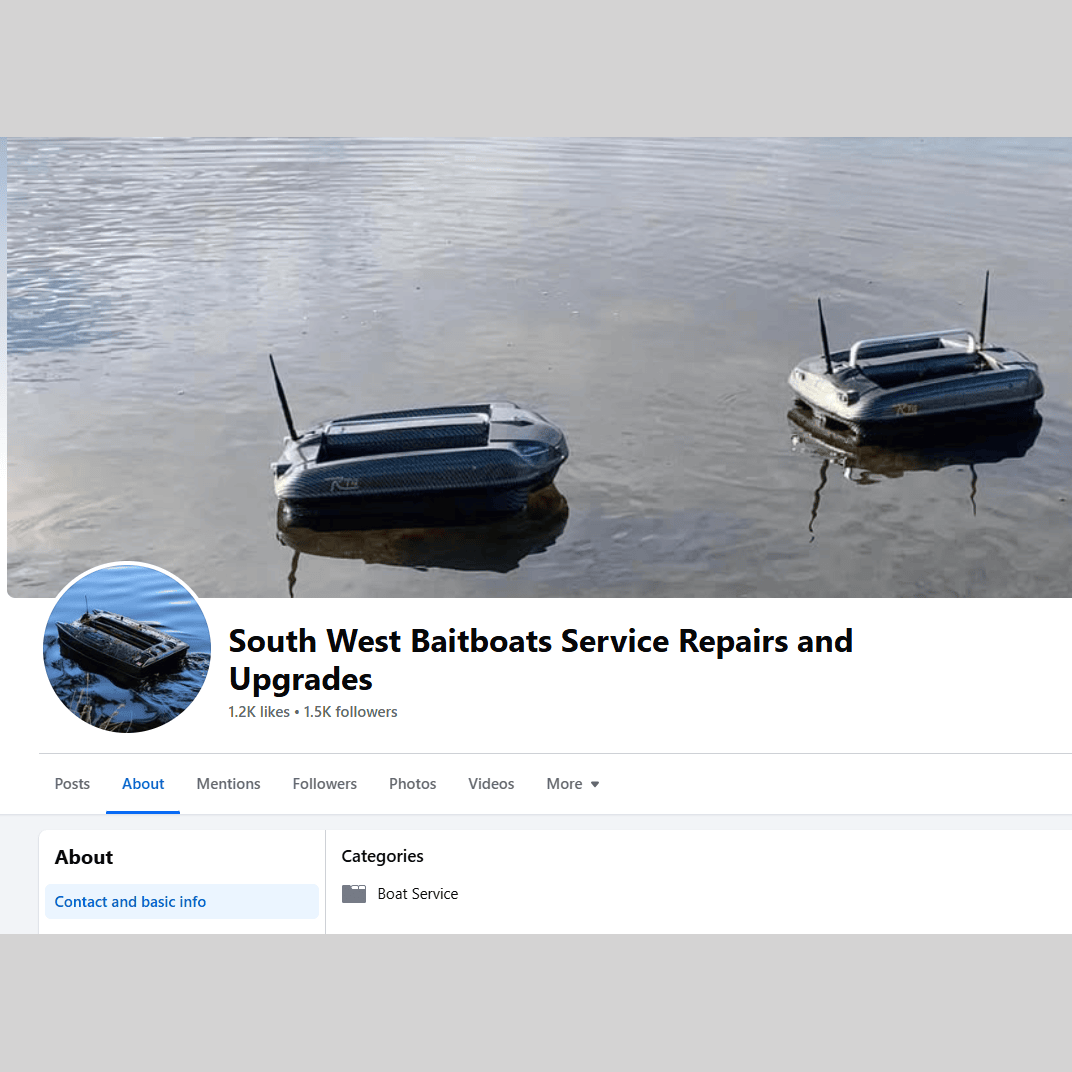Click the About sidebar heading
This screenshot has width=1072, height=1072.
84,857
